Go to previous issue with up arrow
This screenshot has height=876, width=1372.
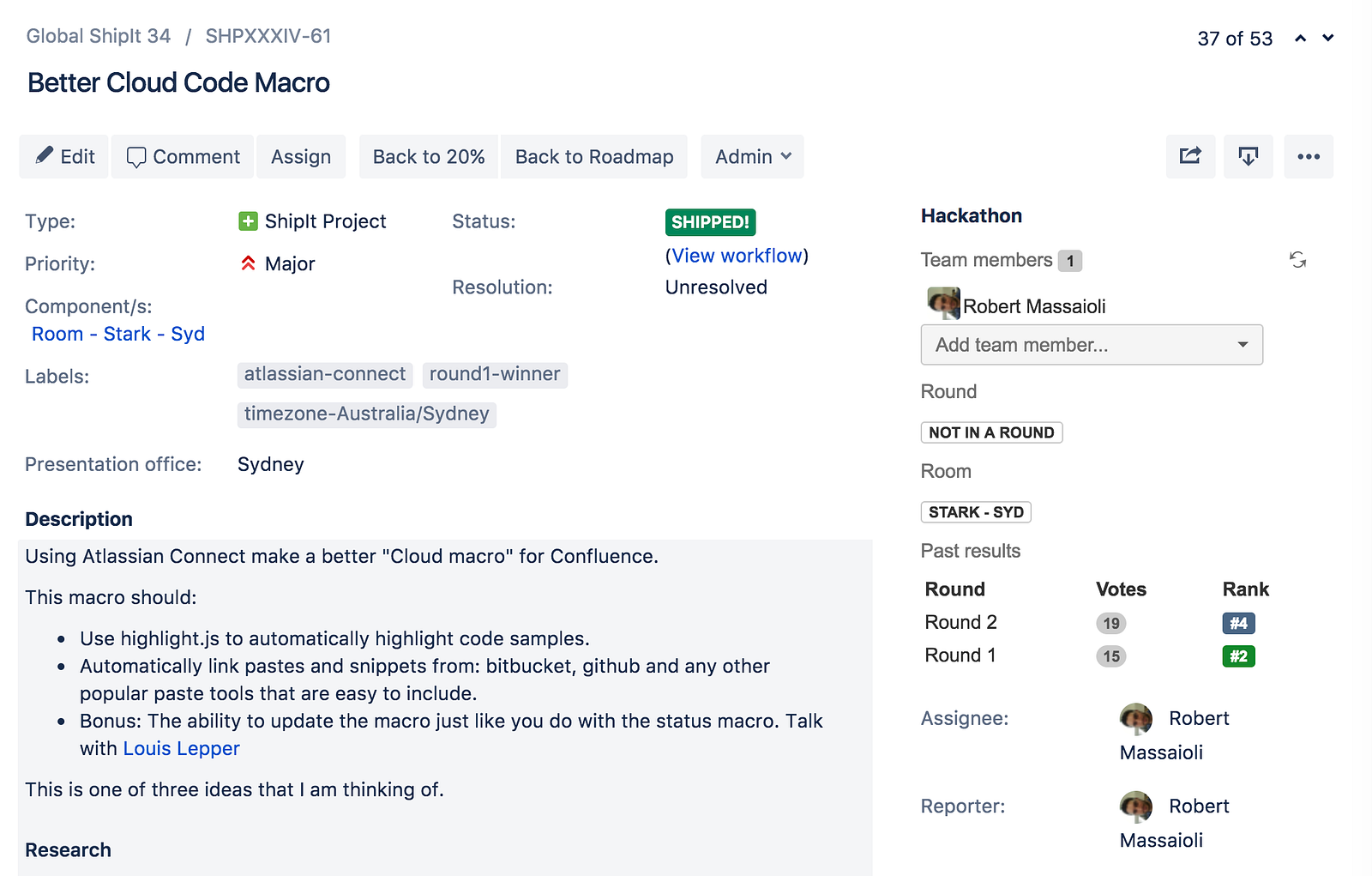1301,39
